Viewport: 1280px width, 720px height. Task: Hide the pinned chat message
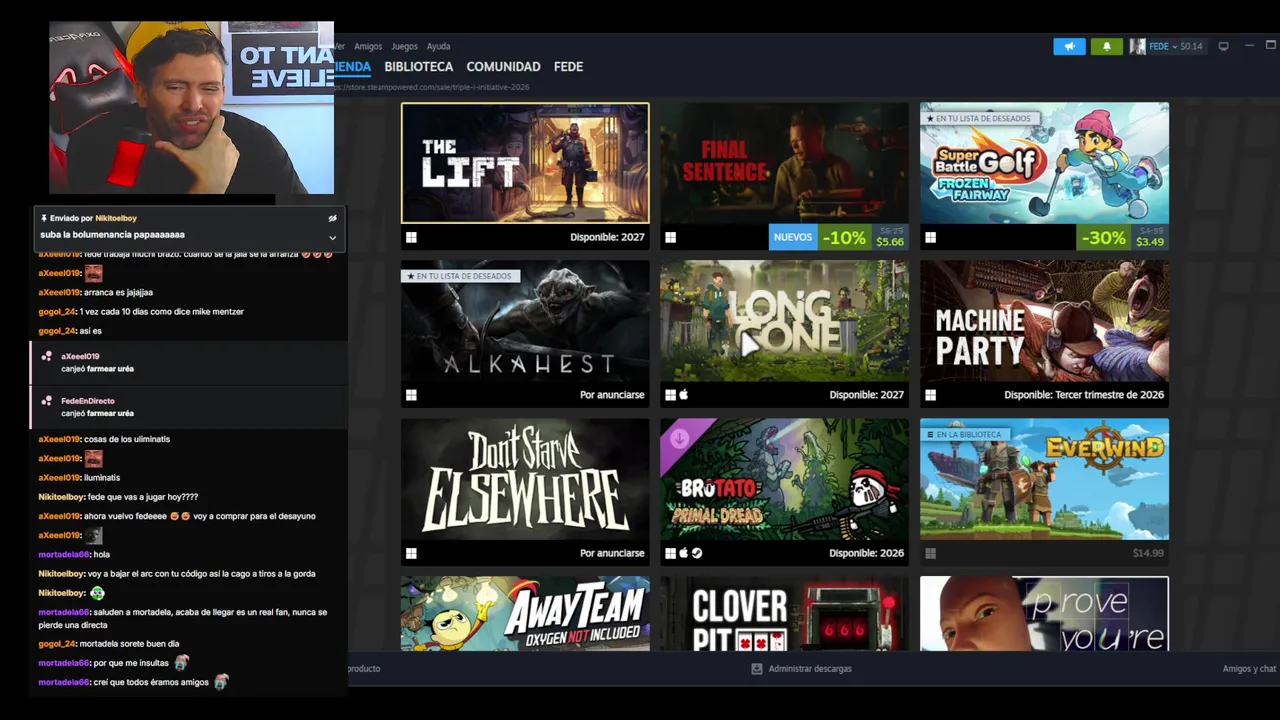click(332, 218)
